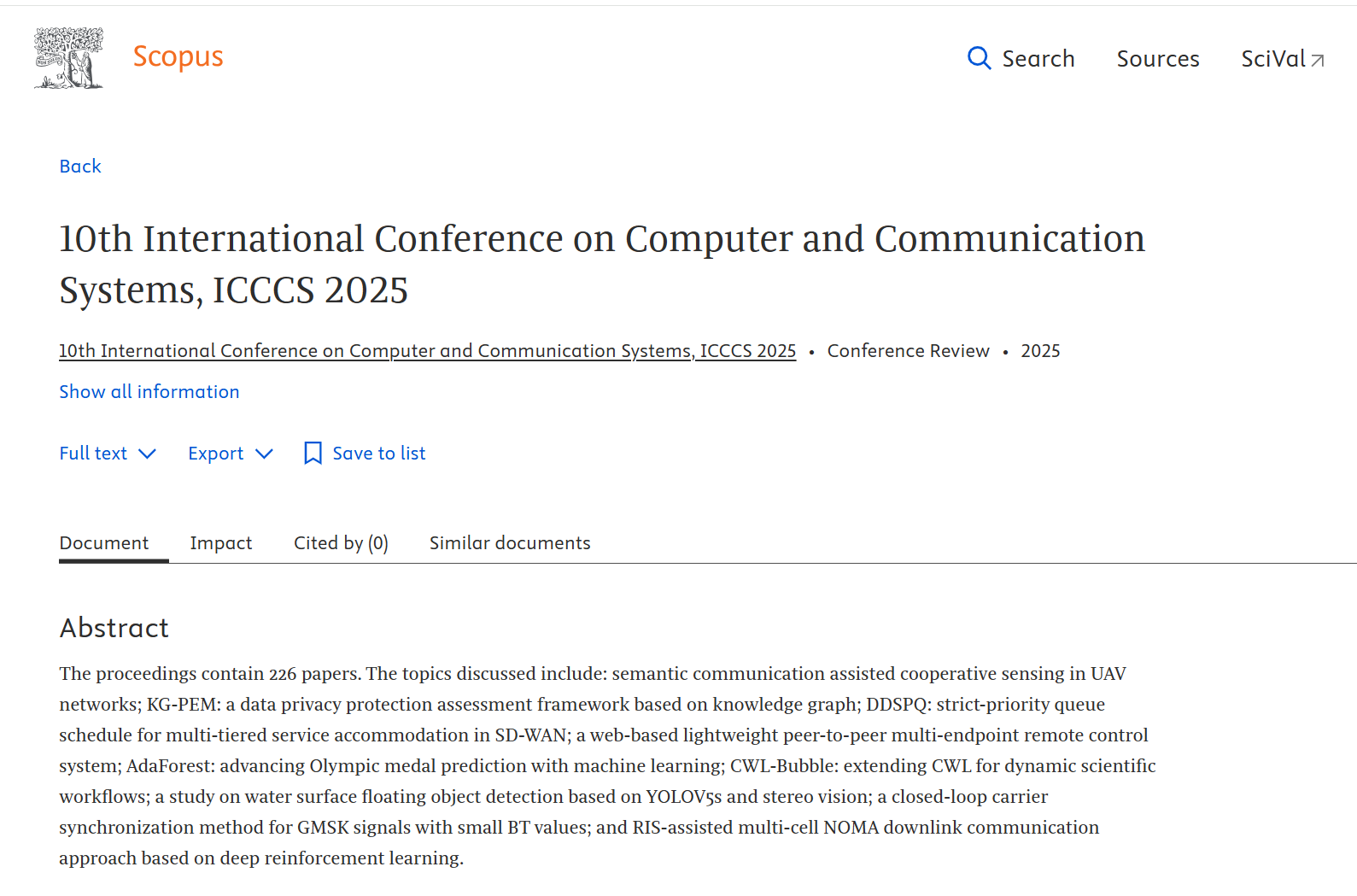Viewport: 1357px width, 896px height.
Task: Click the Scopus wordmark
Action: coord(178,56)
